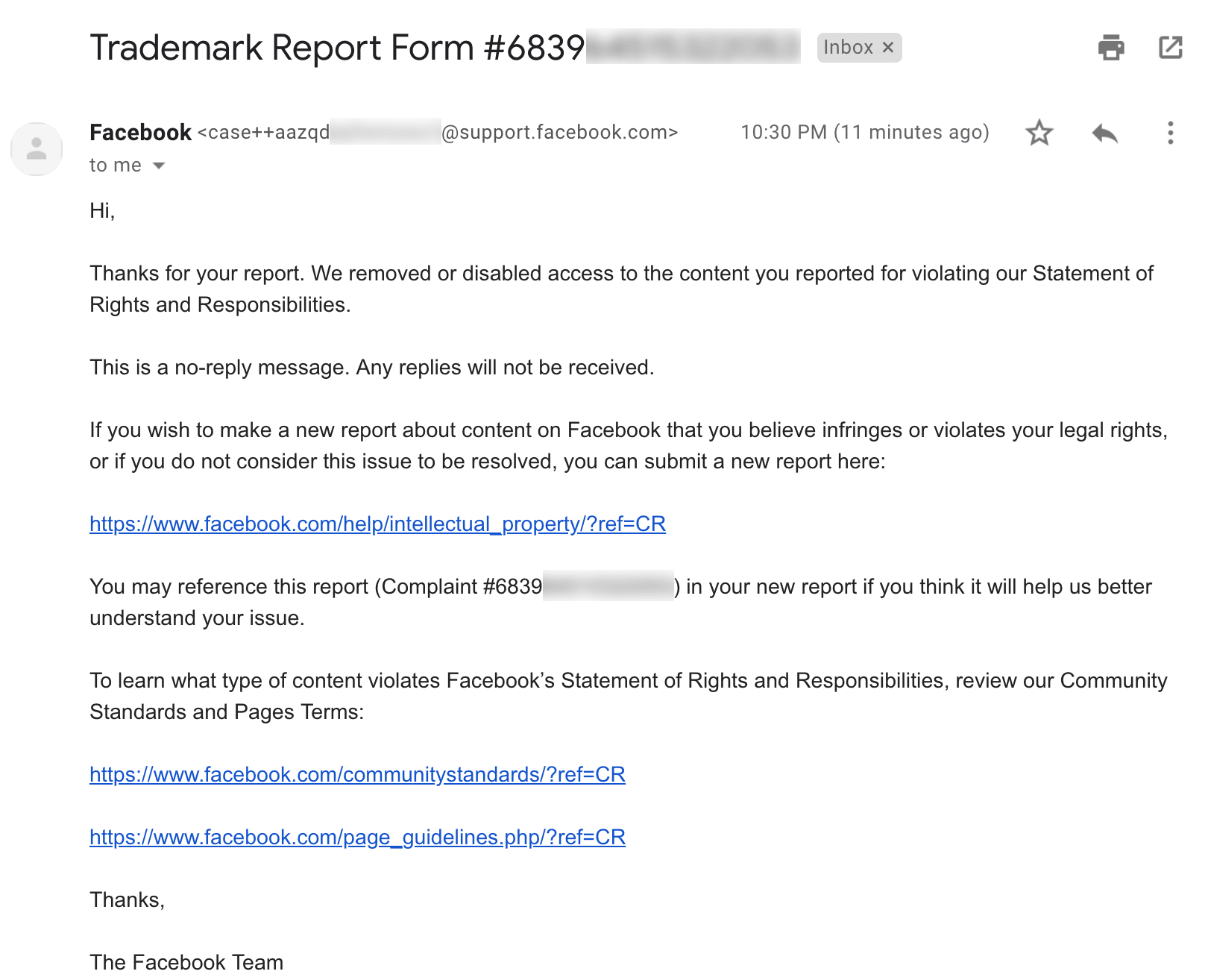Open the page_guidelines.php link
1208x980 pixels.
[x=357, y=838]
